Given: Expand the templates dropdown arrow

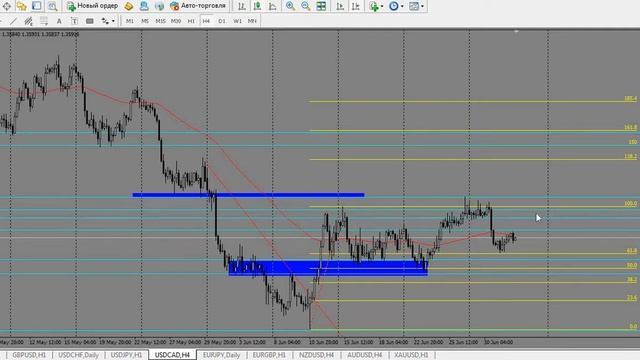Looking at the screenshot, I should [x=422, y=6].
